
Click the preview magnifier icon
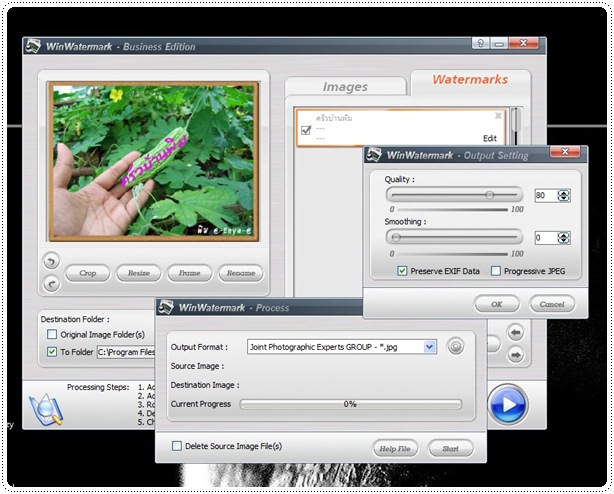(46, 409)
